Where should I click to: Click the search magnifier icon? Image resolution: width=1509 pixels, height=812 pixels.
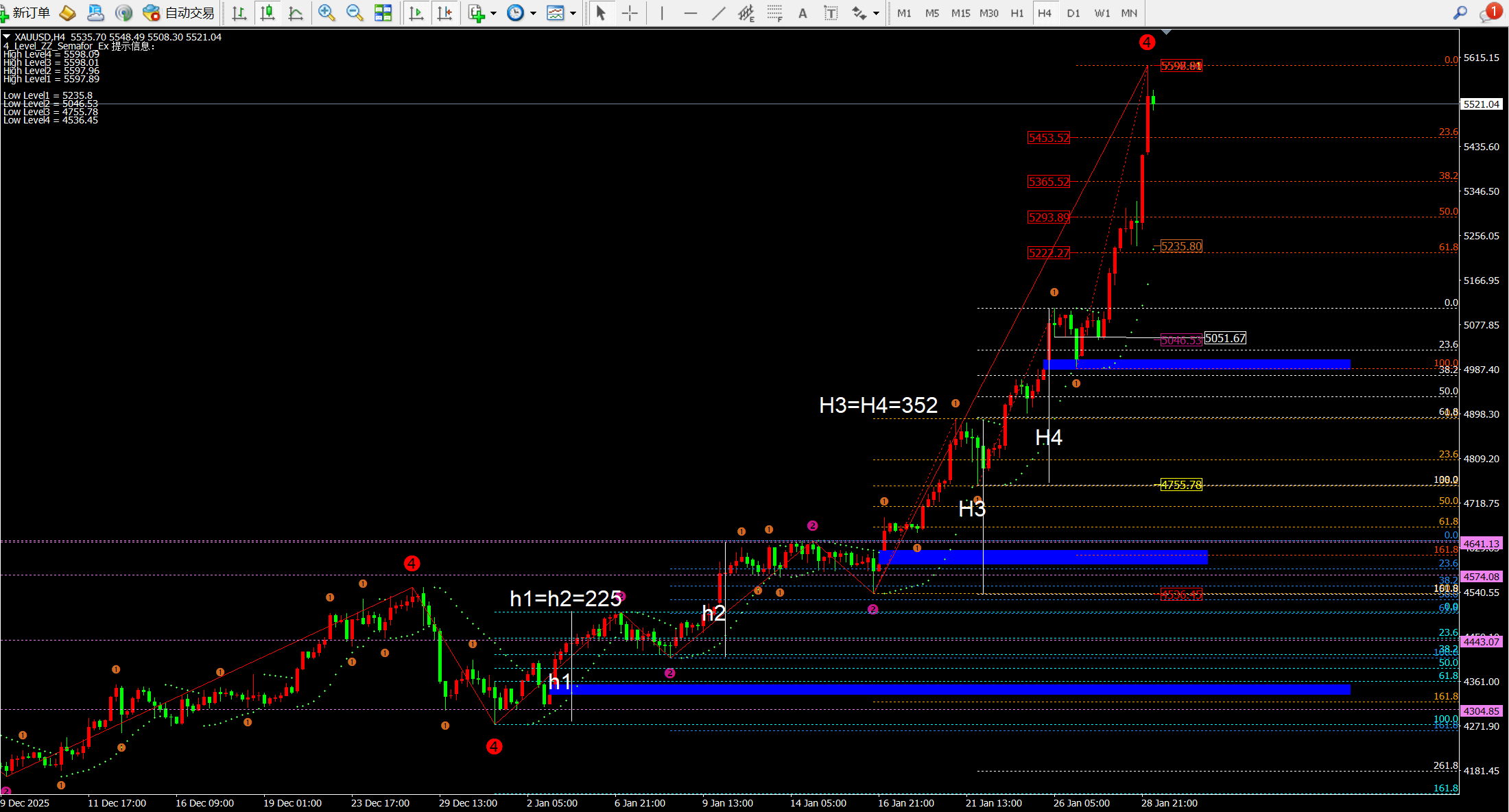tap(1460, 13)
